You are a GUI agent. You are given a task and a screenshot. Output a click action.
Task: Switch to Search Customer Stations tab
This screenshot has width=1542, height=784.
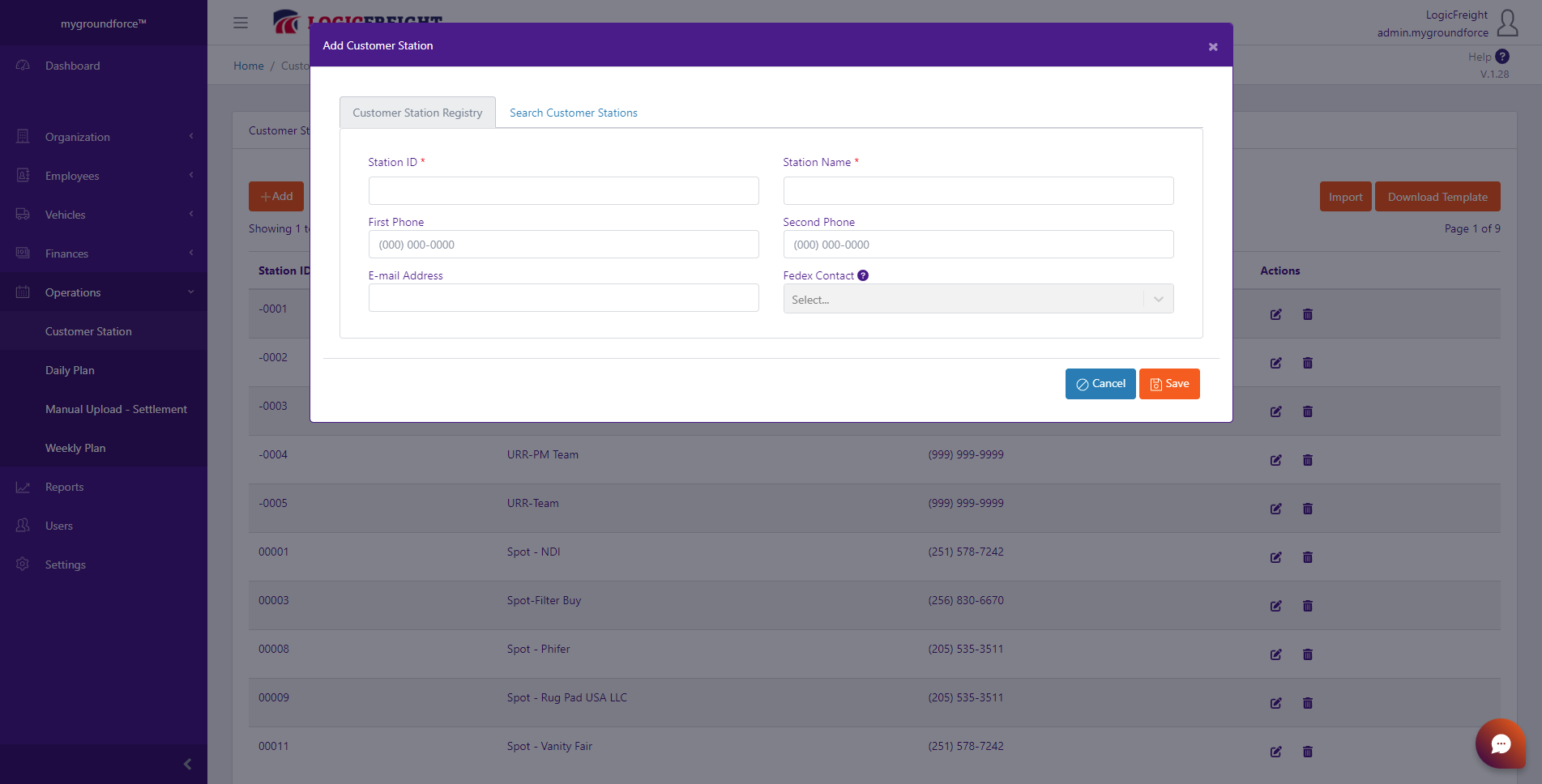click(574, 113)
